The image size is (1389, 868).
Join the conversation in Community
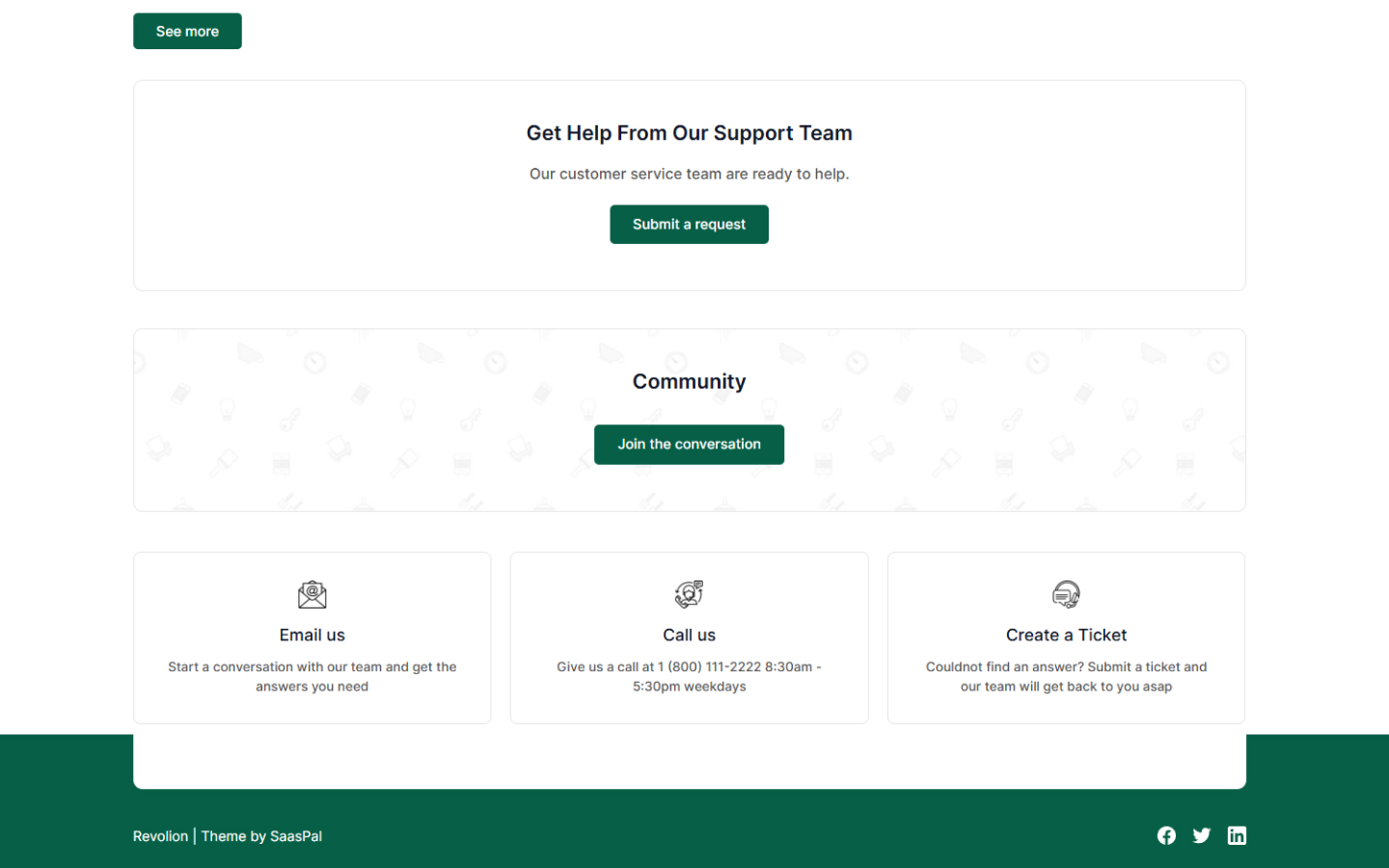click(x=689, y=445)
